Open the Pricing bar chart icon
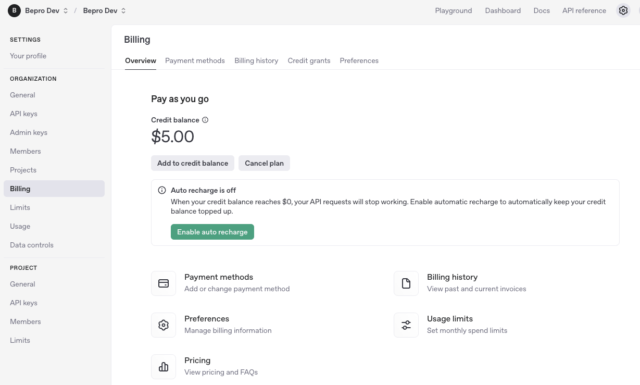 (163, 367)
